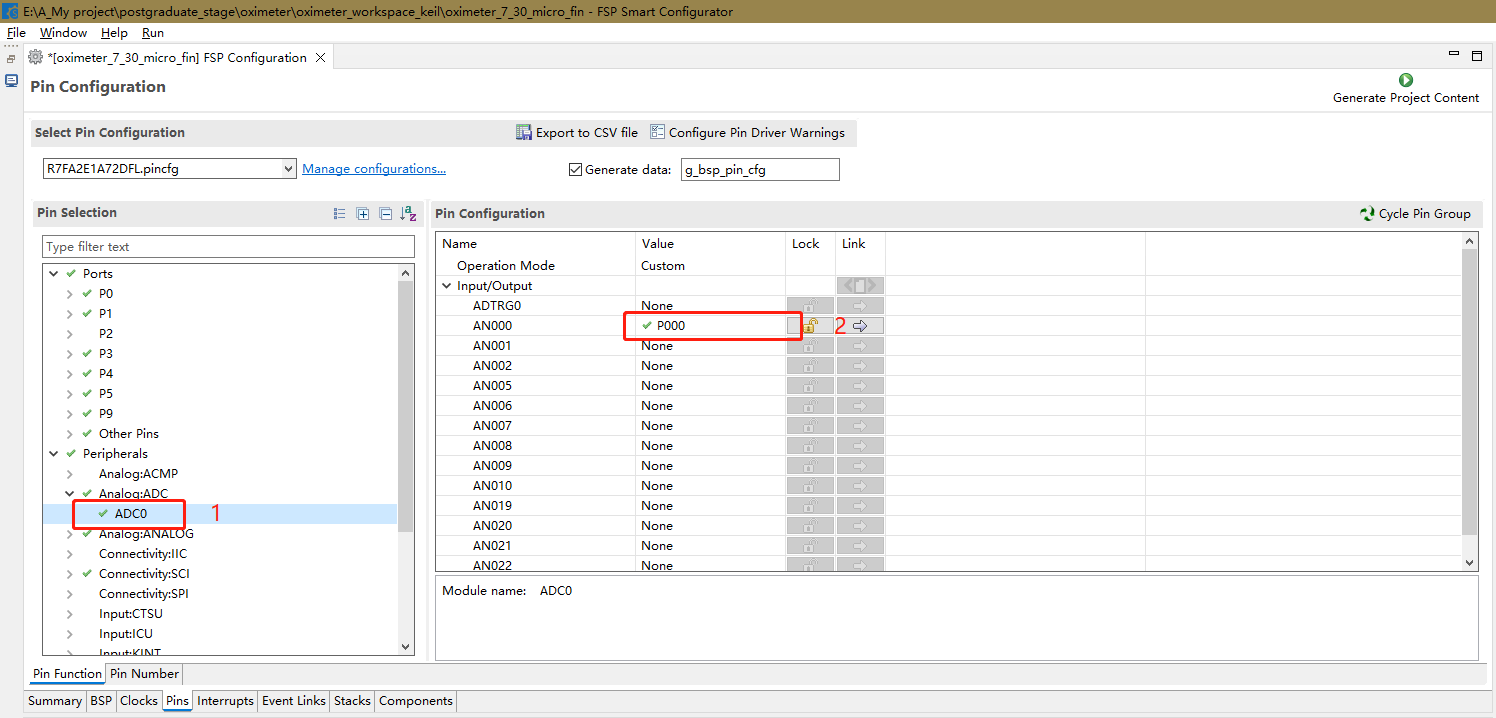Click Generate Project Content label
The image size is (1496, 718).
coord(1406,98)
